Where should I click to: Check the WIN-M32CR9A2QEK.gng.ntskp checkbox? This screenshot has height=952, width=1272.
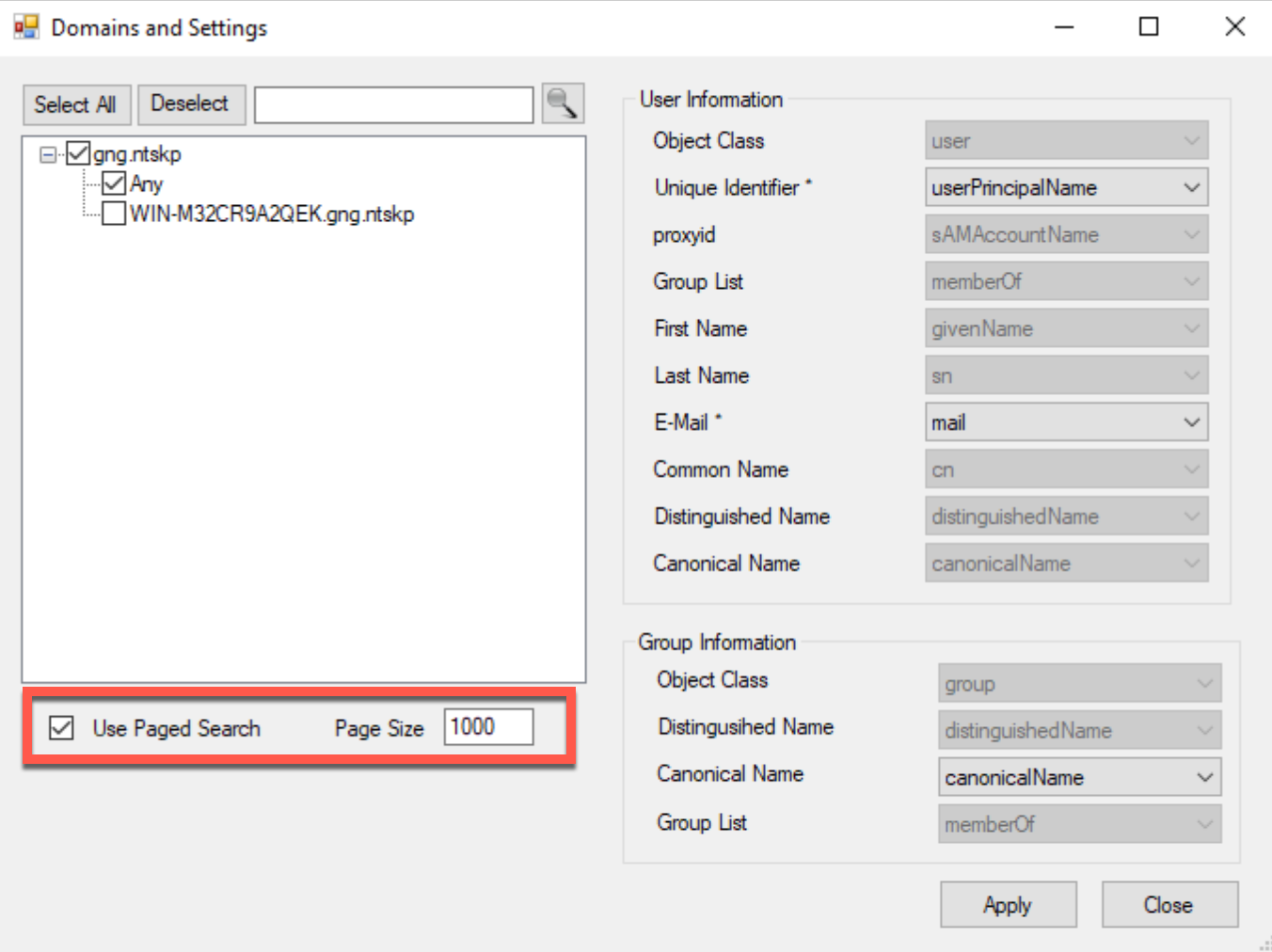114,214
